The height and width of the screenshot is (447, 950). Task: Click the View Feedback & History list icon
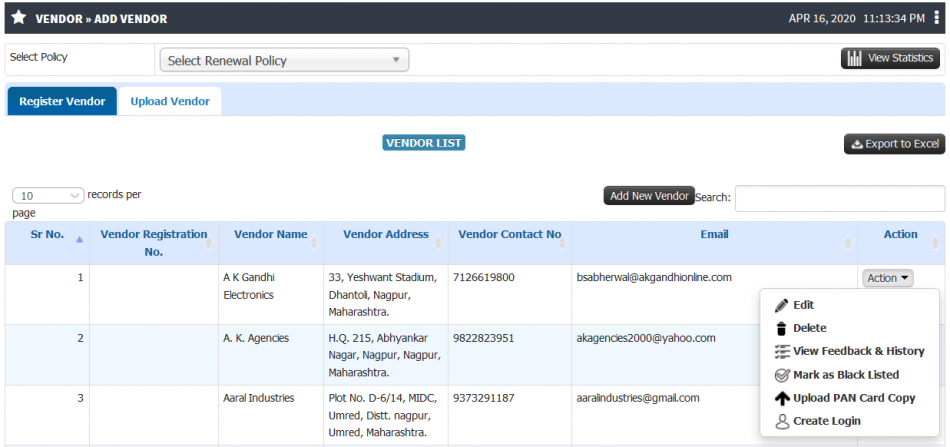[782, 351]
